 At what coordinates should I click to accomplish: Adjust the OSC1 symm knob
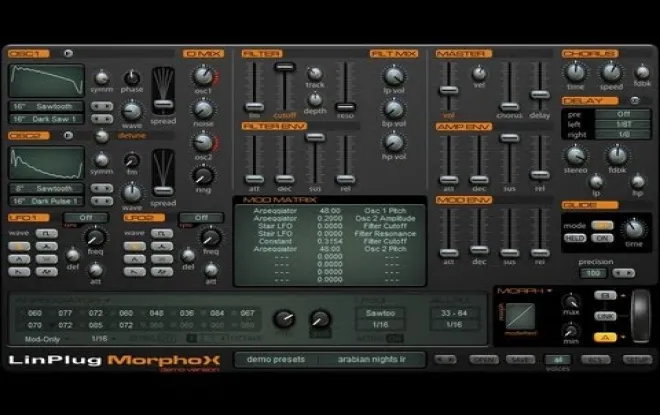click(101, 78)
